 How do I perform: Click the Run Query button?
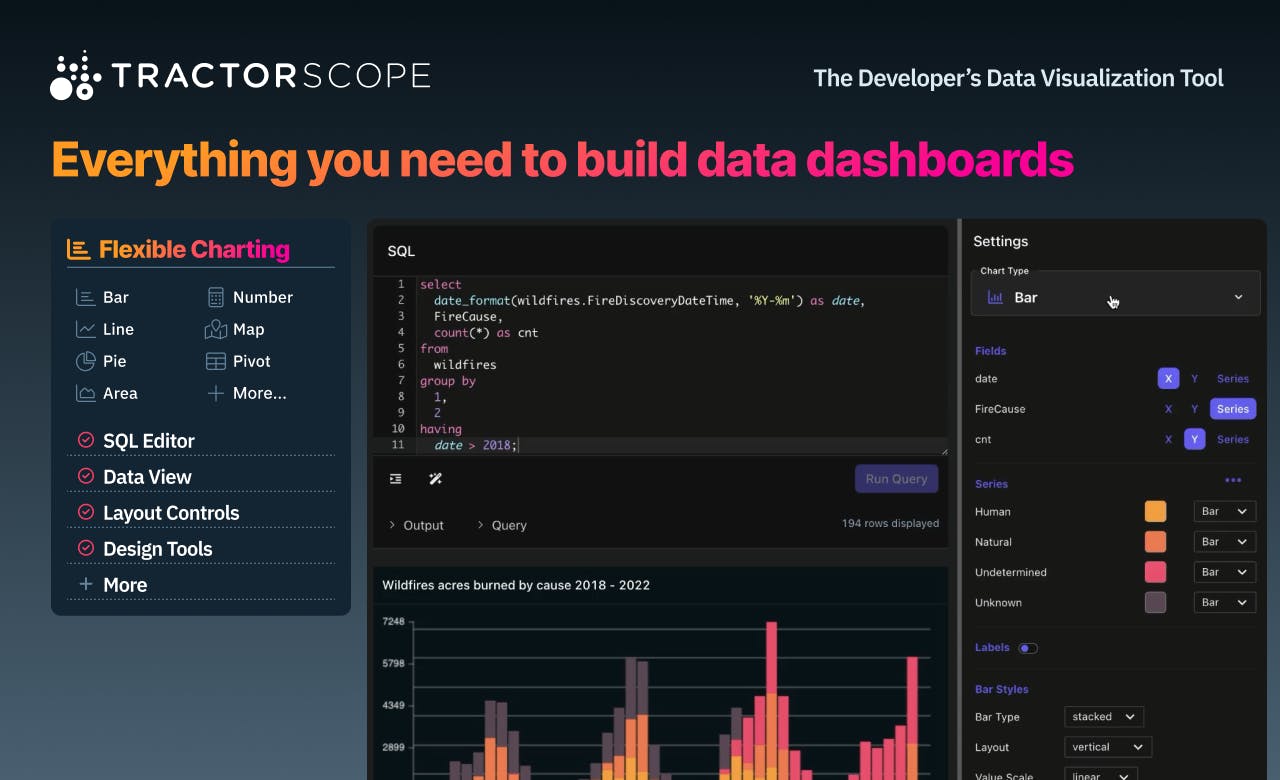pyautogui.click(x=896, y=479)
